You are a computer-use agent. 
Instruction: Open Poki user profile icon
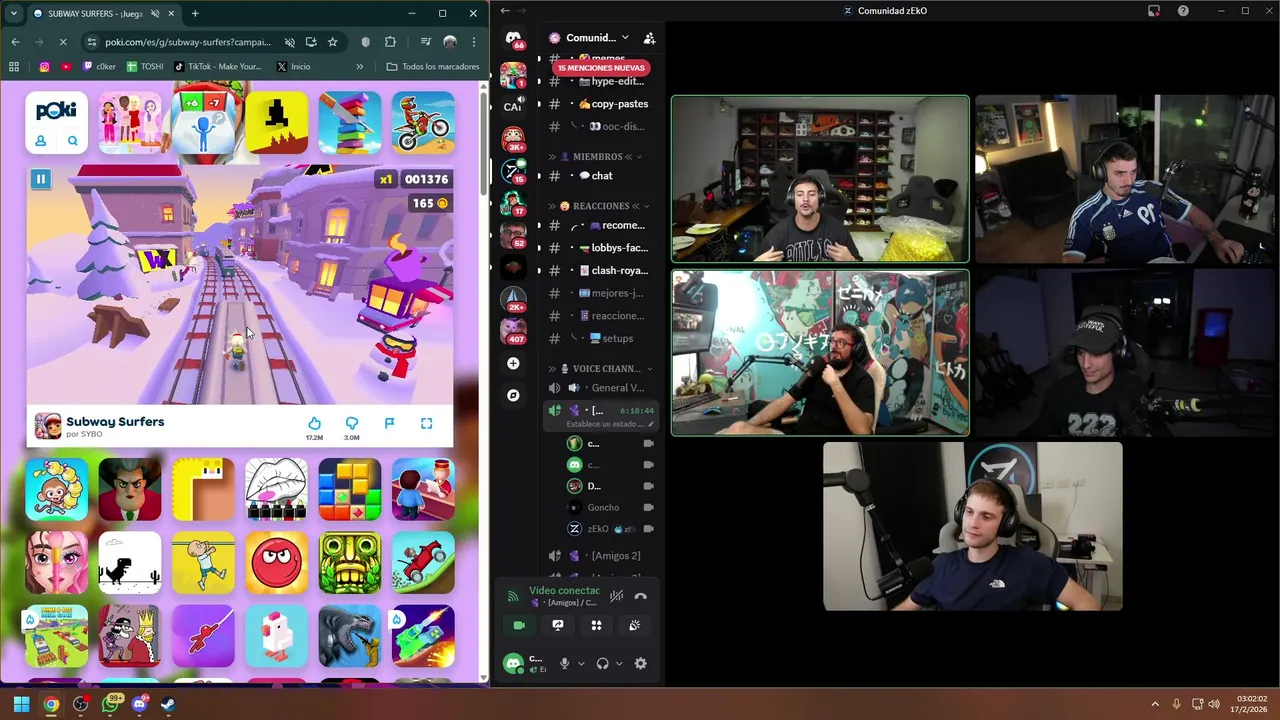[x=41, y=141]
